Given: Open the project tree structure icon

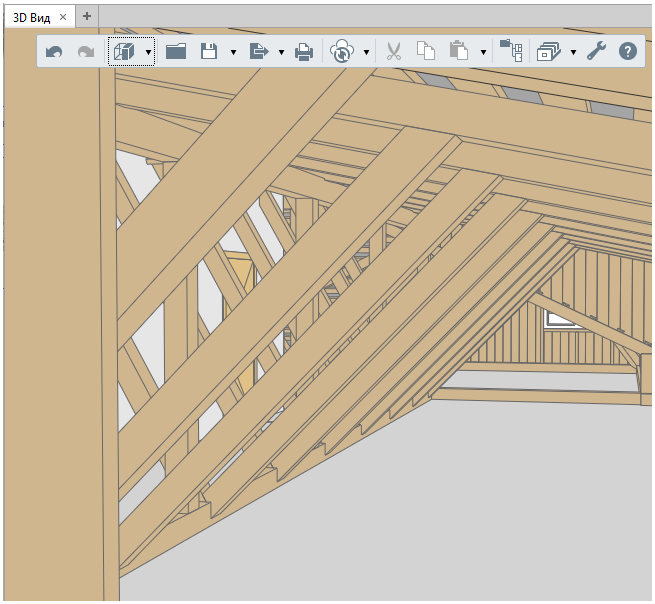Looking at the screenshot, I should click(x=511, y=52).
